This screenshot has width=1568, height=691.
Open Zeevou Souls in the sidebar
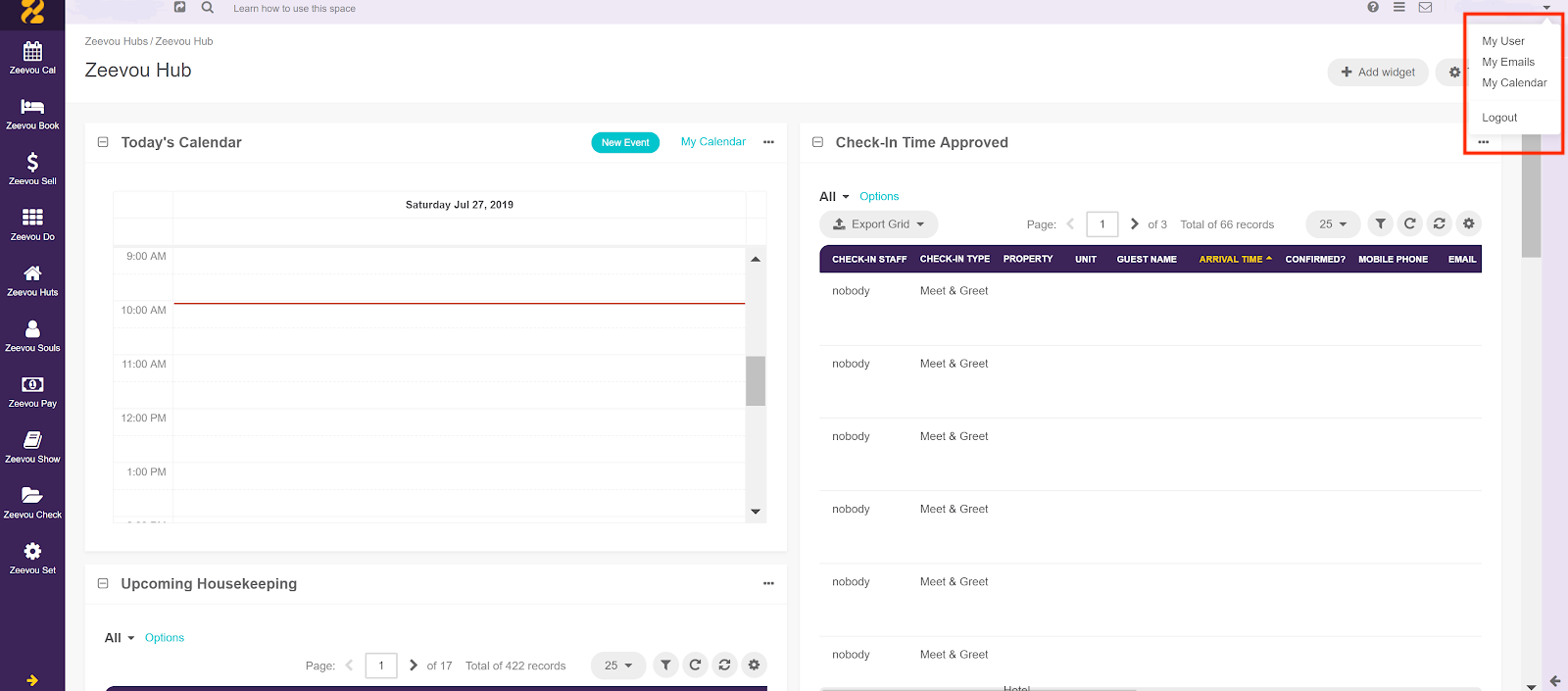[x=32, y=335]
